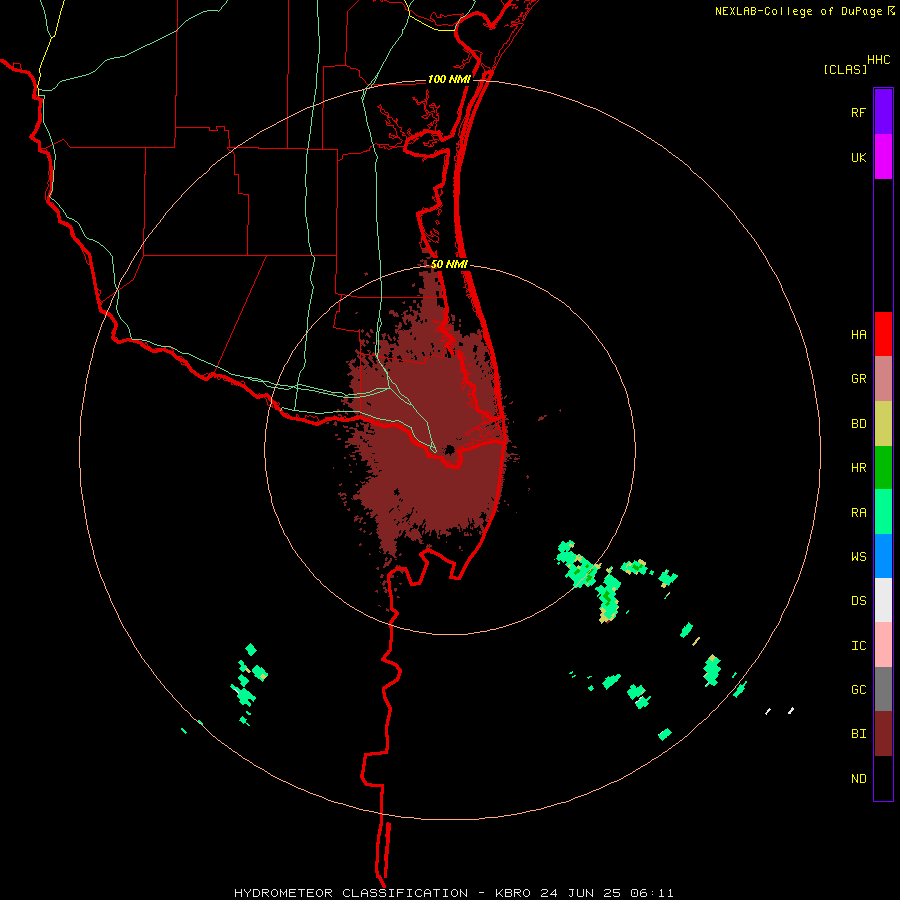Click the RF purple legend swatch
The width and height of the screenshot is (900, 900).
pyautogui.click(x=883, y=112)
